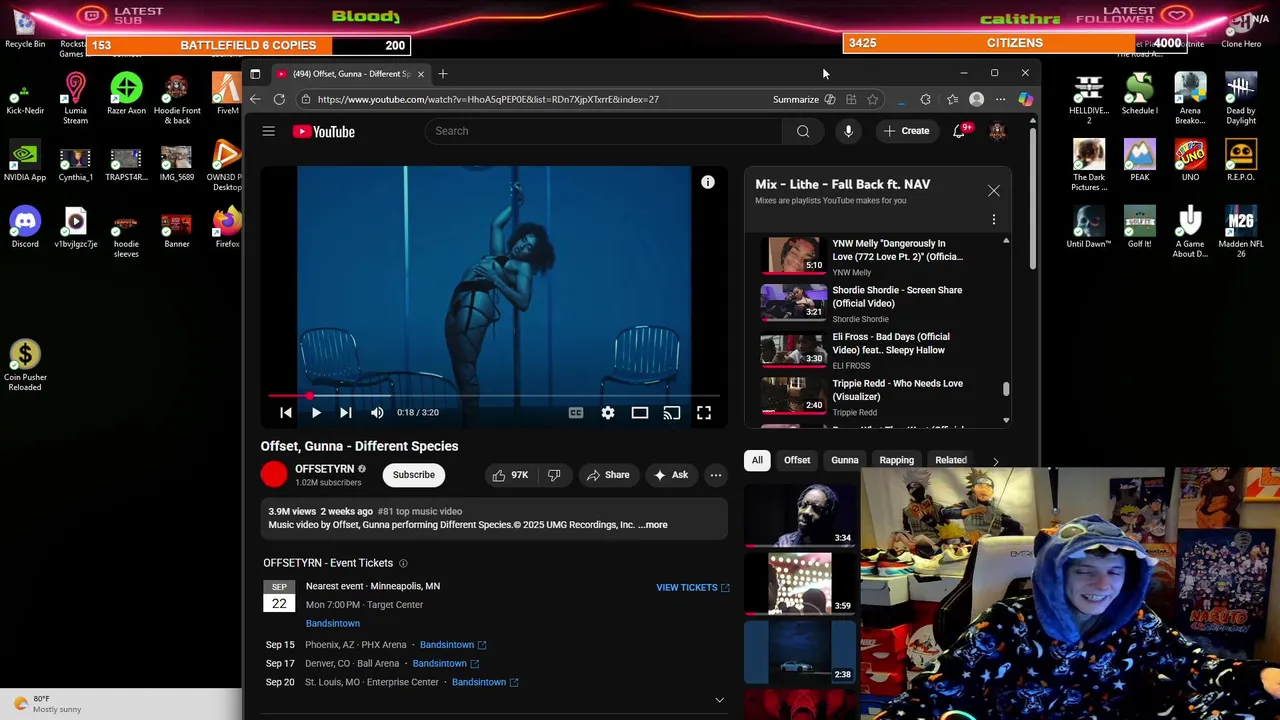Expand the description with ...more

point(653,525)
